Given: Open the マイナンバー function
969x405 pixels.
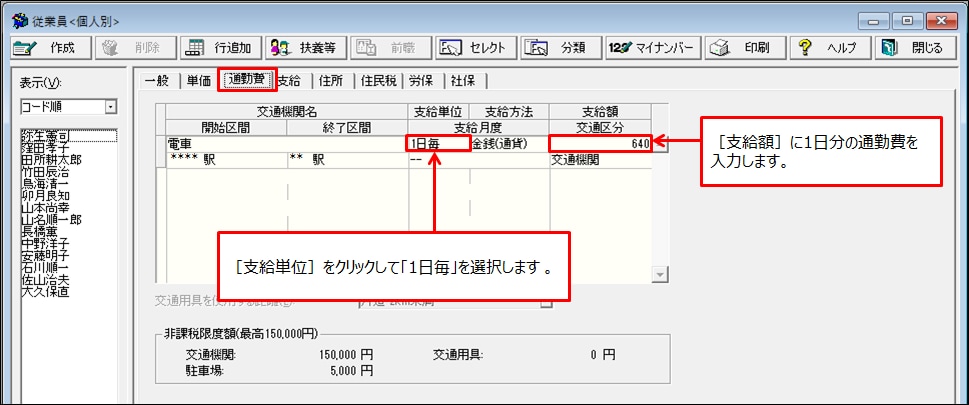Looking at the screenshot, I should tap(620, 48).
